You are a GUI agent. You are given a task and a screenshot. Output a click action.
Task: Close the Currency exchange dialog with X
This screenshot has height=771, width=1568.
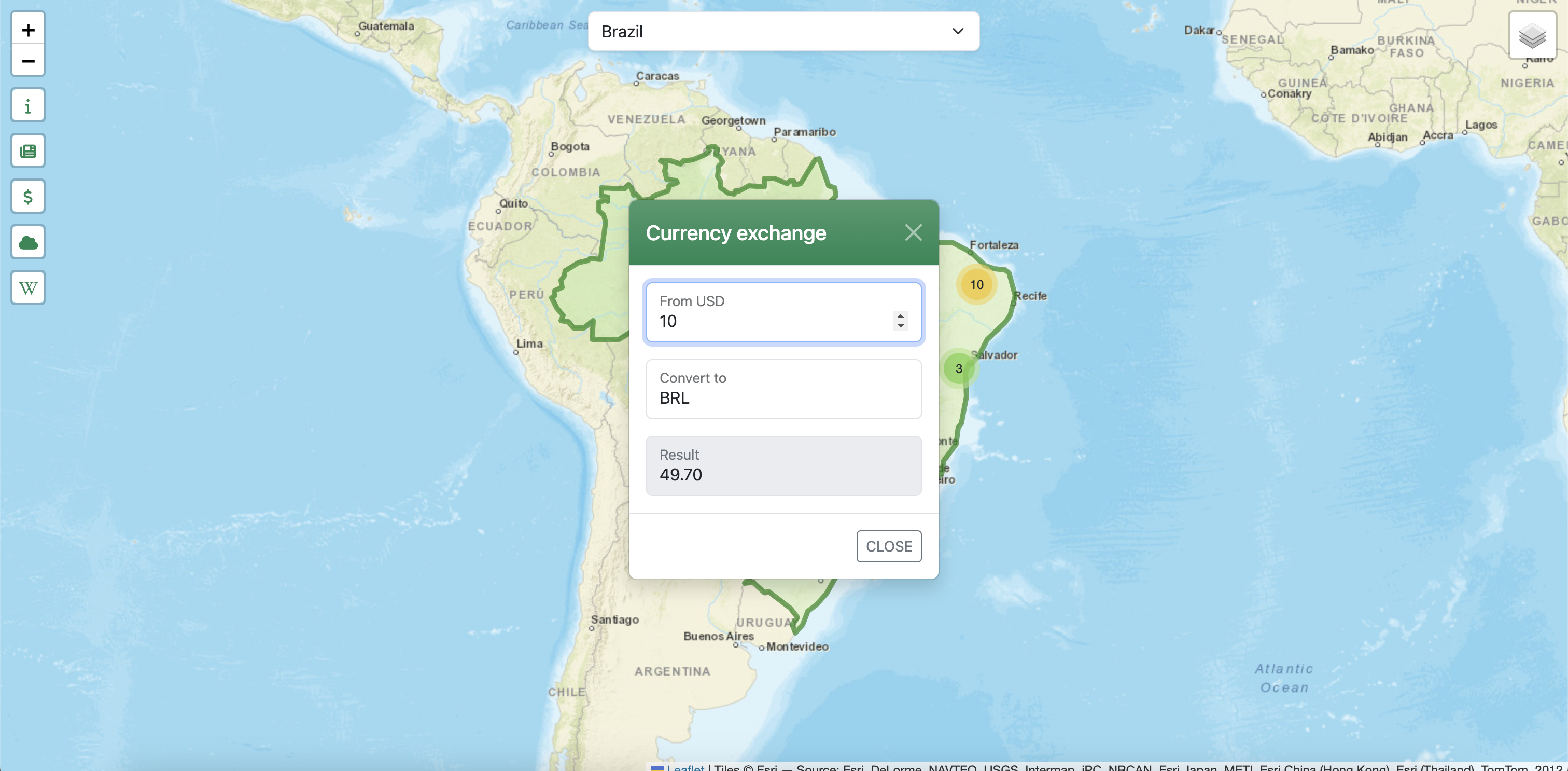click(913, 232)
